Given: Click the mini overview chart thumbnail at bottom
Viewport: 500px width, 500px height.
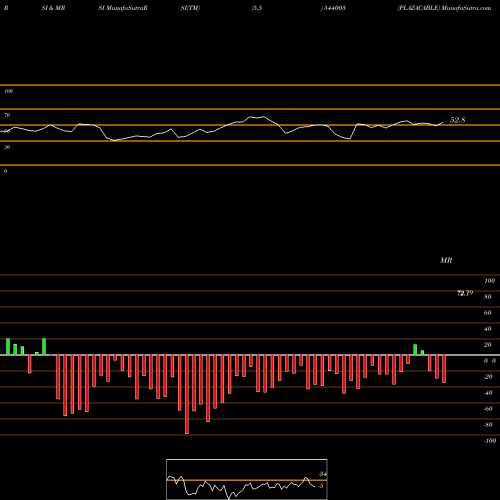Looking at the screenshot, I should click(x=247, y=479).
